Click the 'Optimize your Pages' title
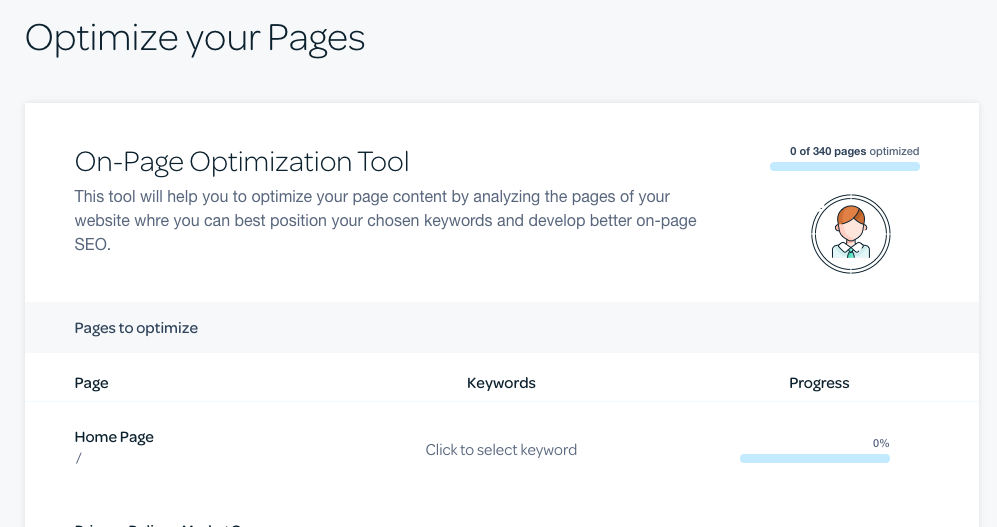This screenshot has height=527, width=997. (195, 38)
